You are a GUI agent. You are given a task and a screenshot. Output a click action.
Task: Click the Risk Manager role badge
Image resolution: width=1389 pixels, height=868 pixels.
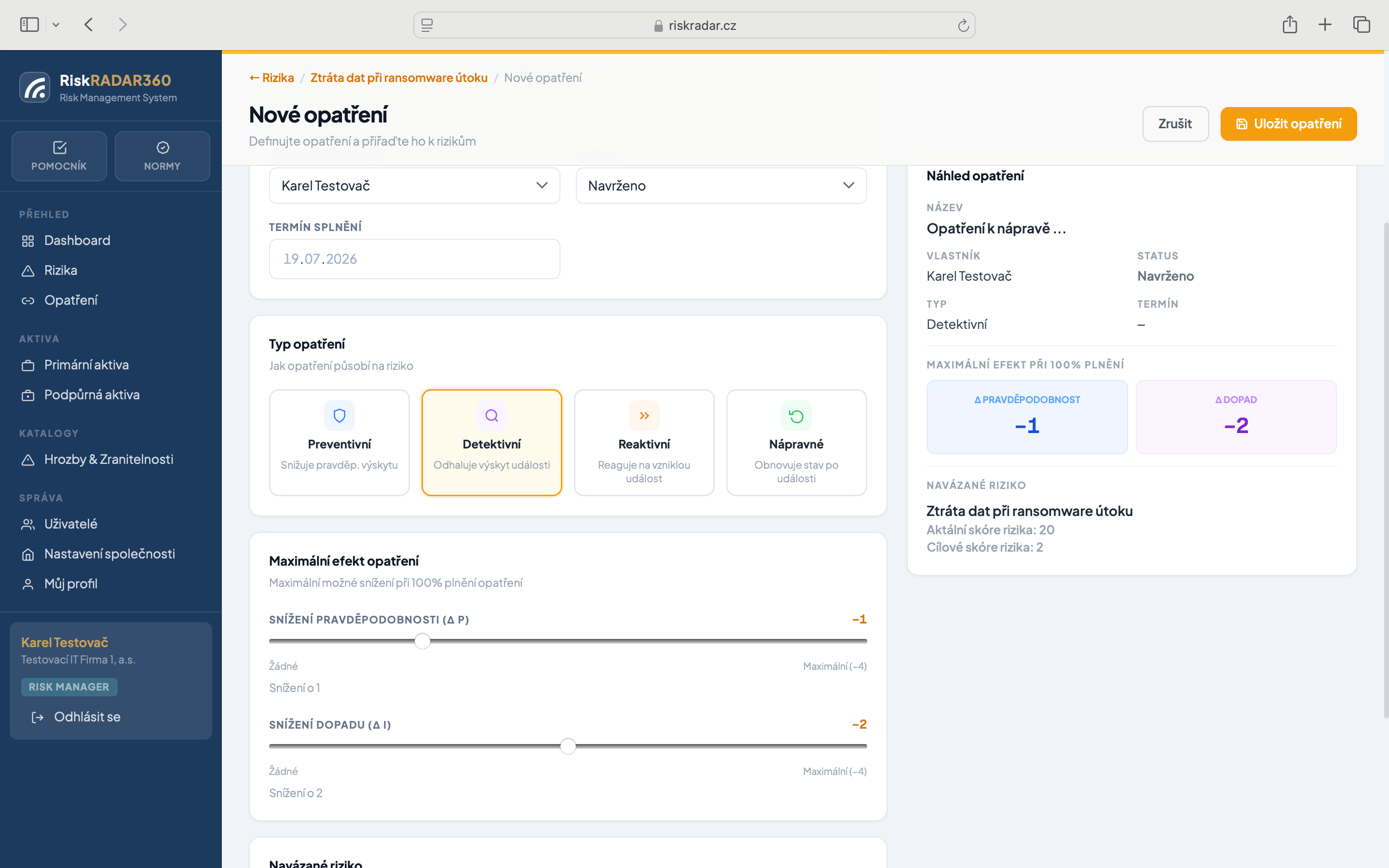pos(69,687)
